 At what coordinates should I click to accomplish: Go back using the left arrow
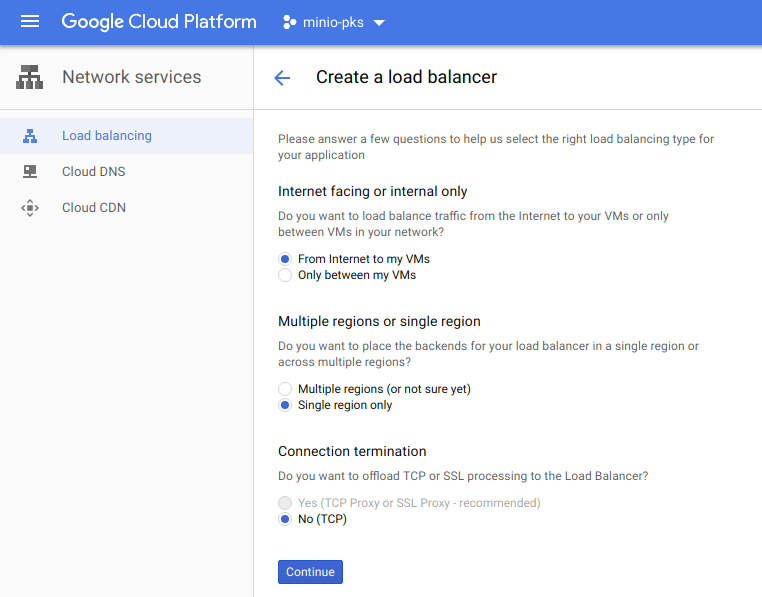pyautogui.click(x=282, y=78)
